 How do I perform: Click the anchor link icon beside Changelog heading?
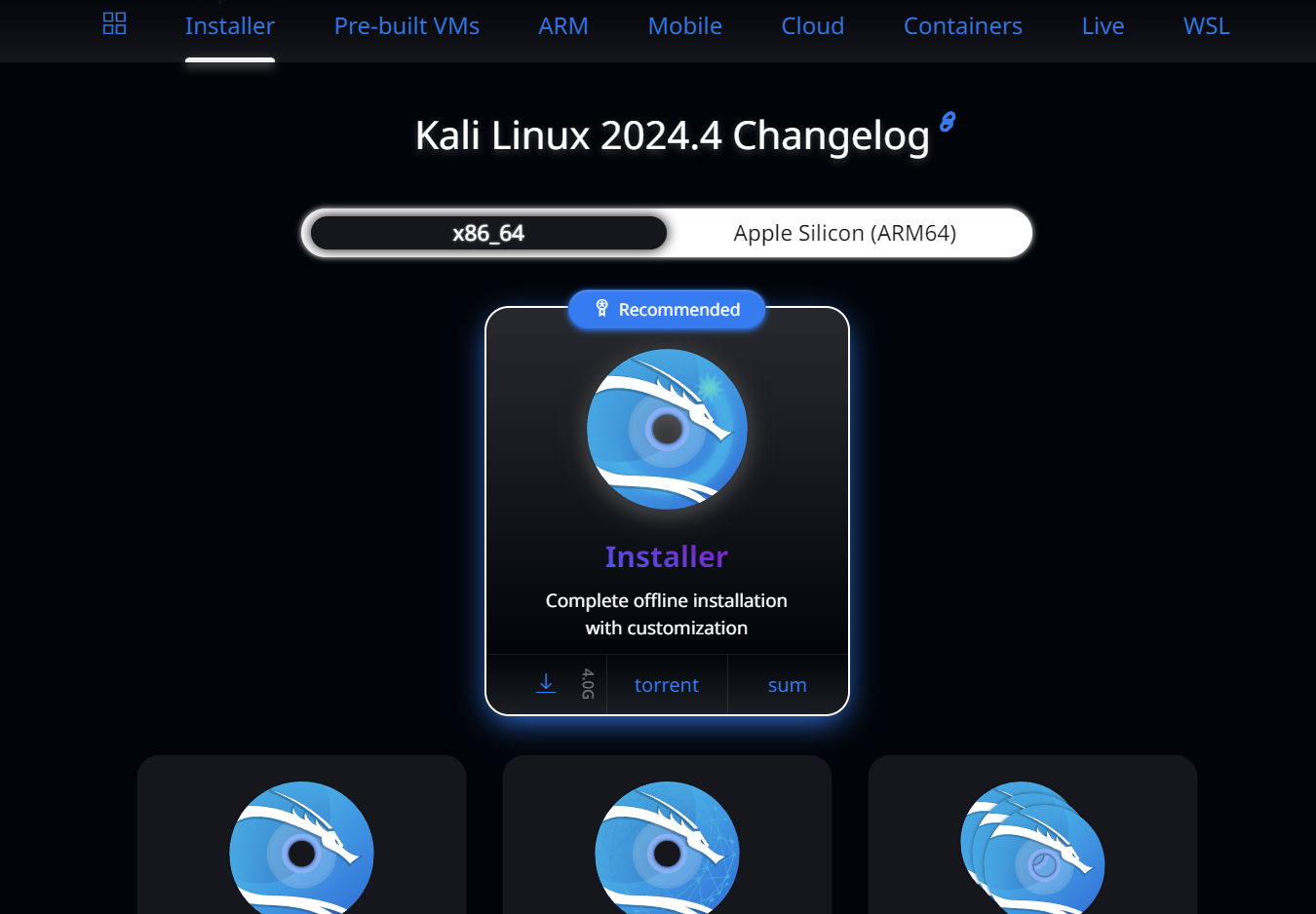[948, 122]
